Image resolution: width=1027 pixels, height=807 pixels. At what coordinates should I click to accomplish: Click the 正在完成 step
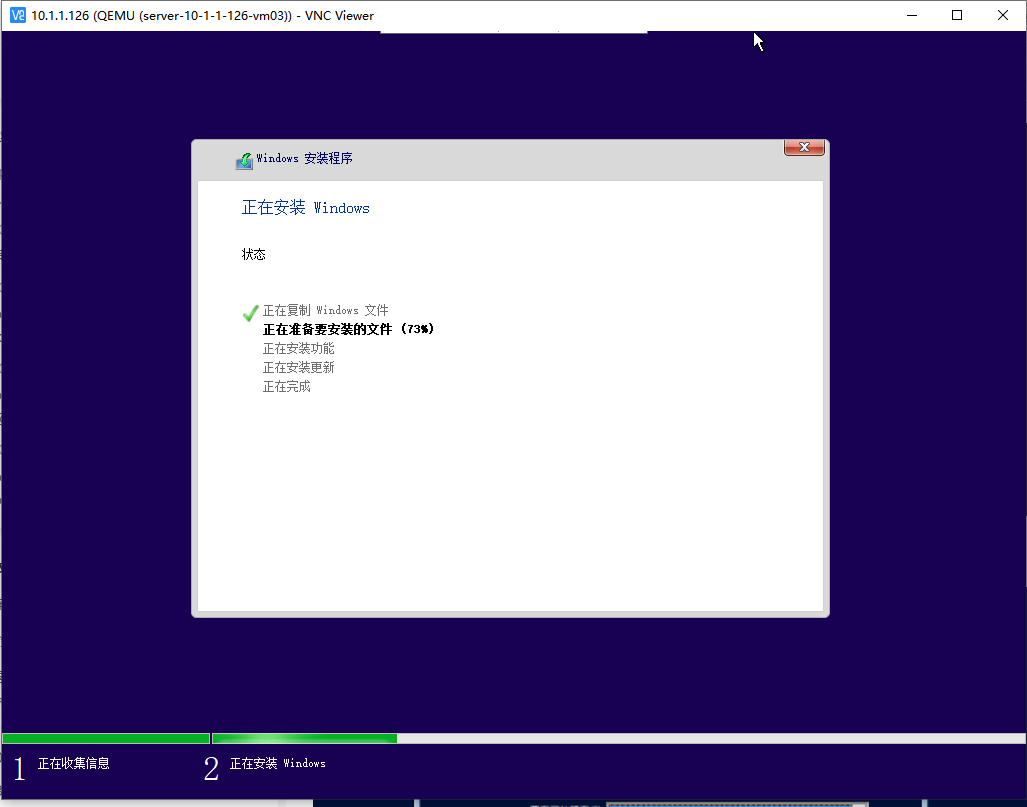click(x=287, y=386)
